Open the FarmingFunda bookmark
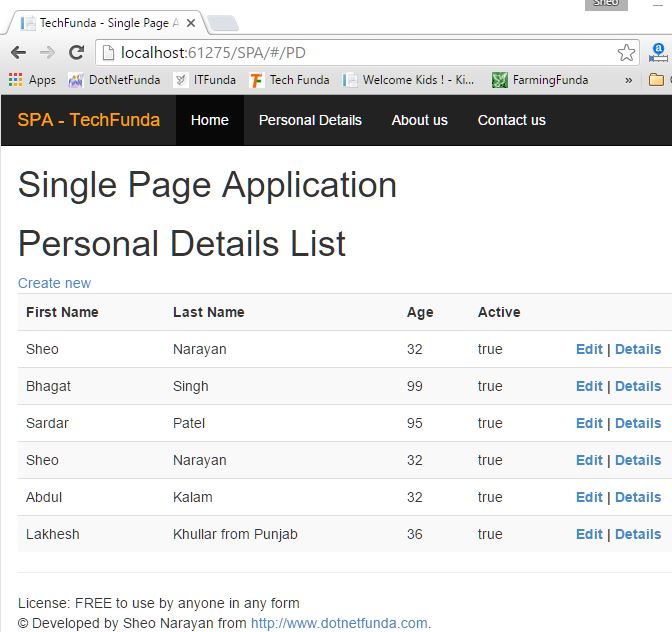Screen dimensions: 672x632 pyautogui.click(x=540, y=80)
